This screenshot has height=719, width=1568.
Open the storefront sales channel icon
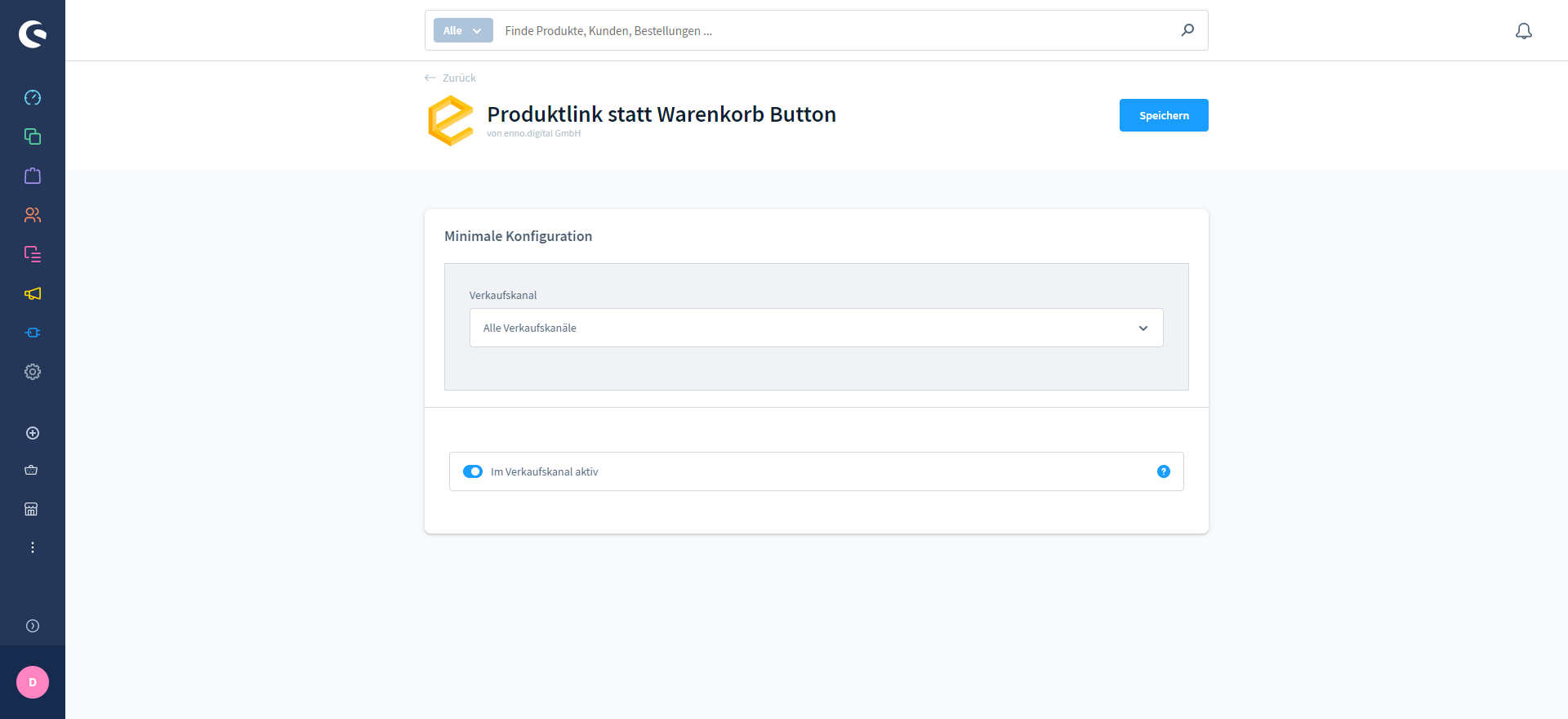[x=31, y=509]
